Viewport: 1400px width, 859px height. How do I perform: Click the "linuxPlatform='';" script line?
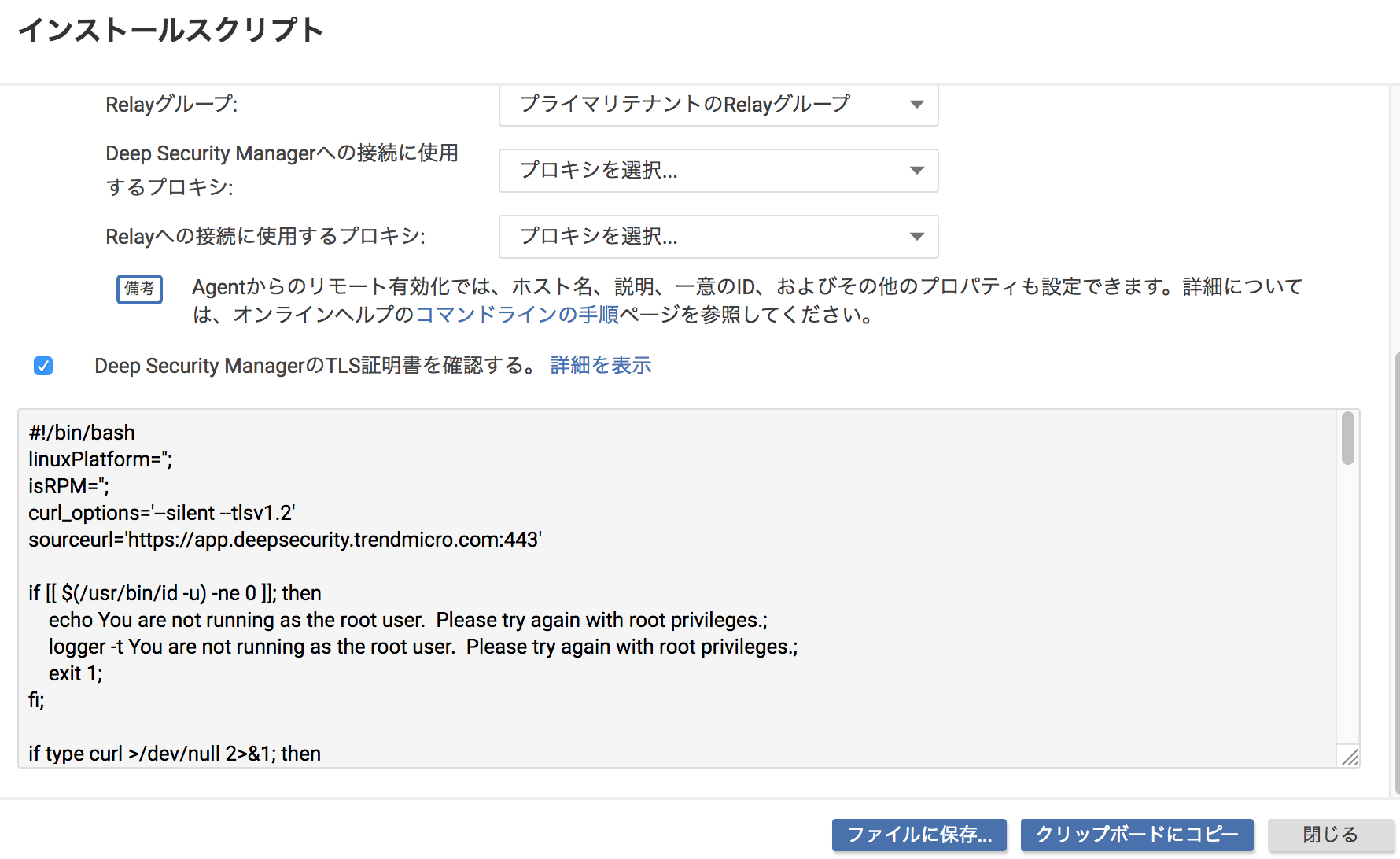pos(100,459)
